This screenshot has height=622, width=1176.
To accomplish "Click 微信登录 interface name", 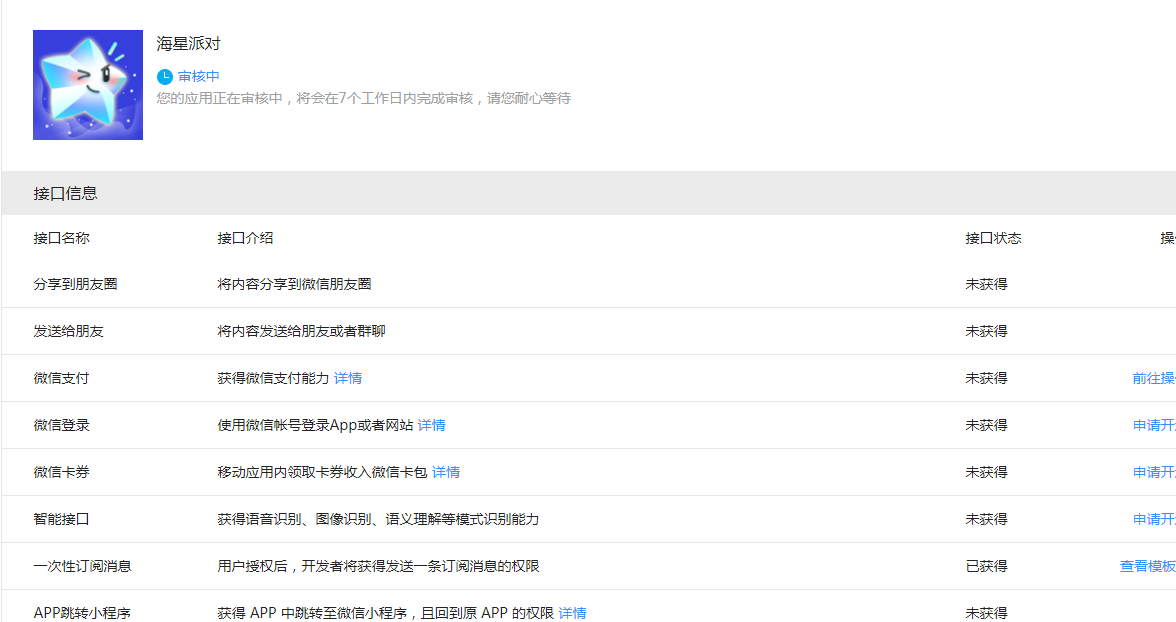I will click(62, 425).
